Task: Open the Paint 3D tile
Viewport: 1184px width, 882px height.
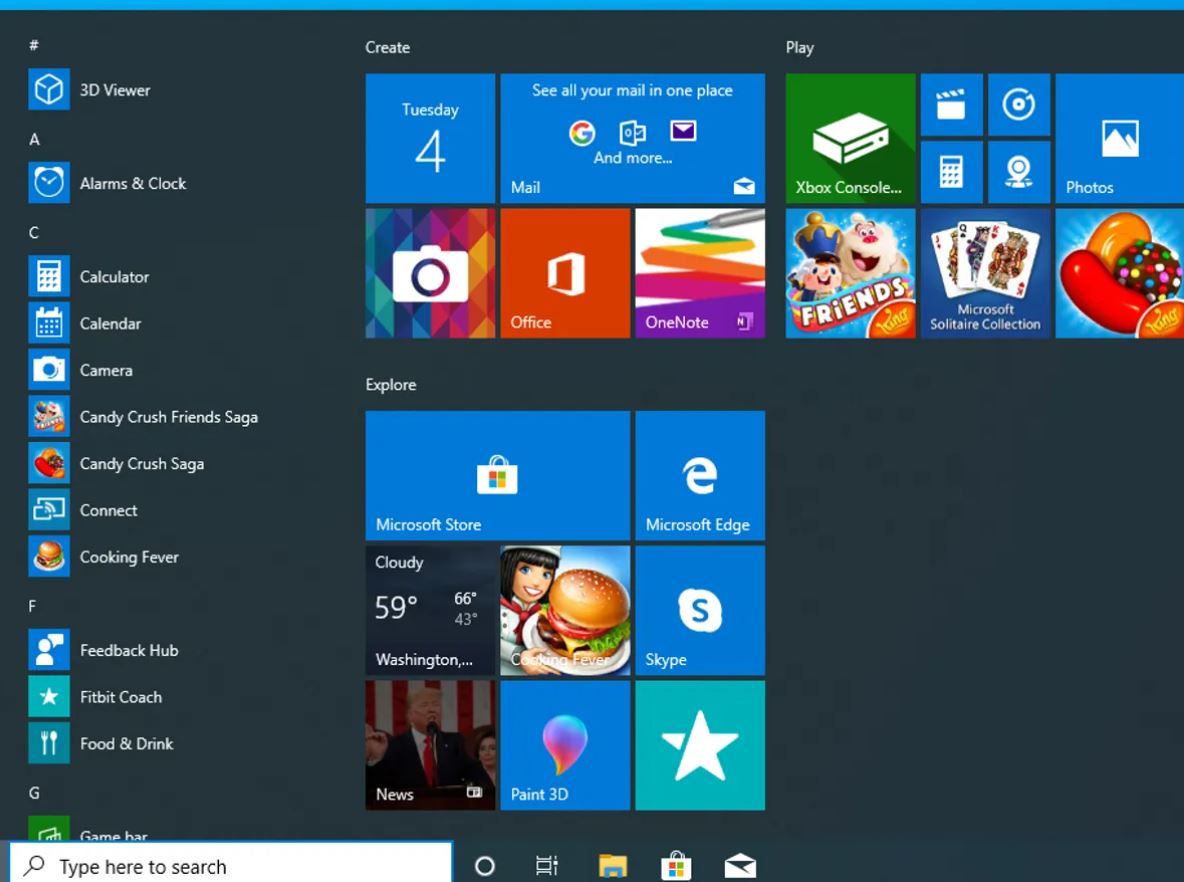Action: (x=564, y=744)
